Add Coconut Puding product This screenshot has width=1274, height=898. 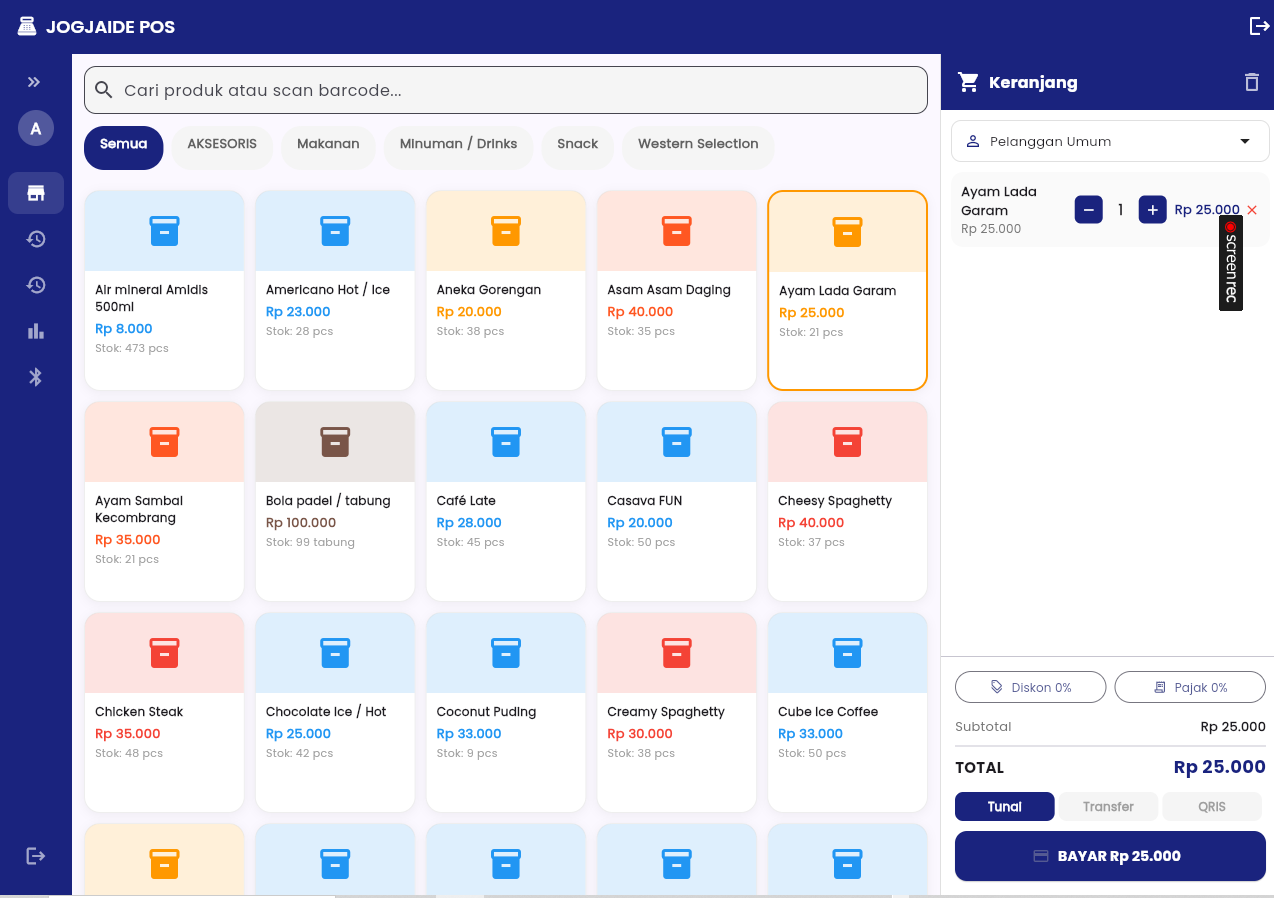(x=506, y=712)
